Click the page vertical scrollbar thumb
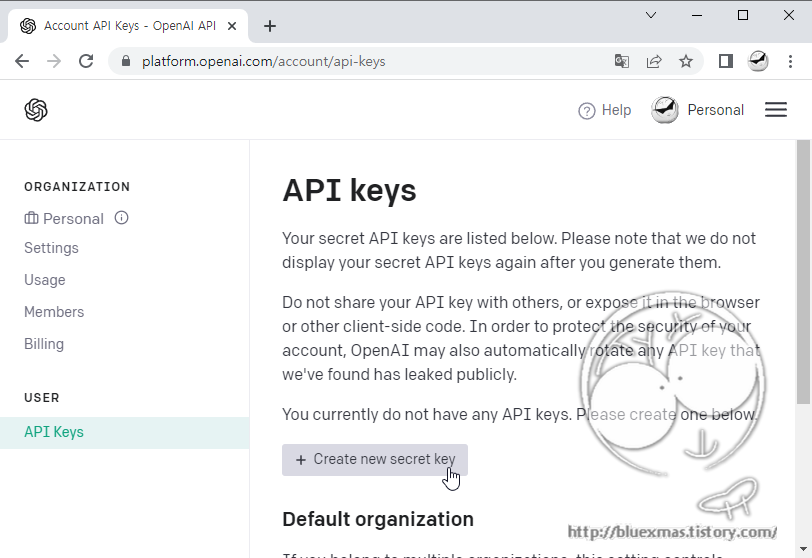The width and height of the screenshot is (812, 558). pos(803,272)
